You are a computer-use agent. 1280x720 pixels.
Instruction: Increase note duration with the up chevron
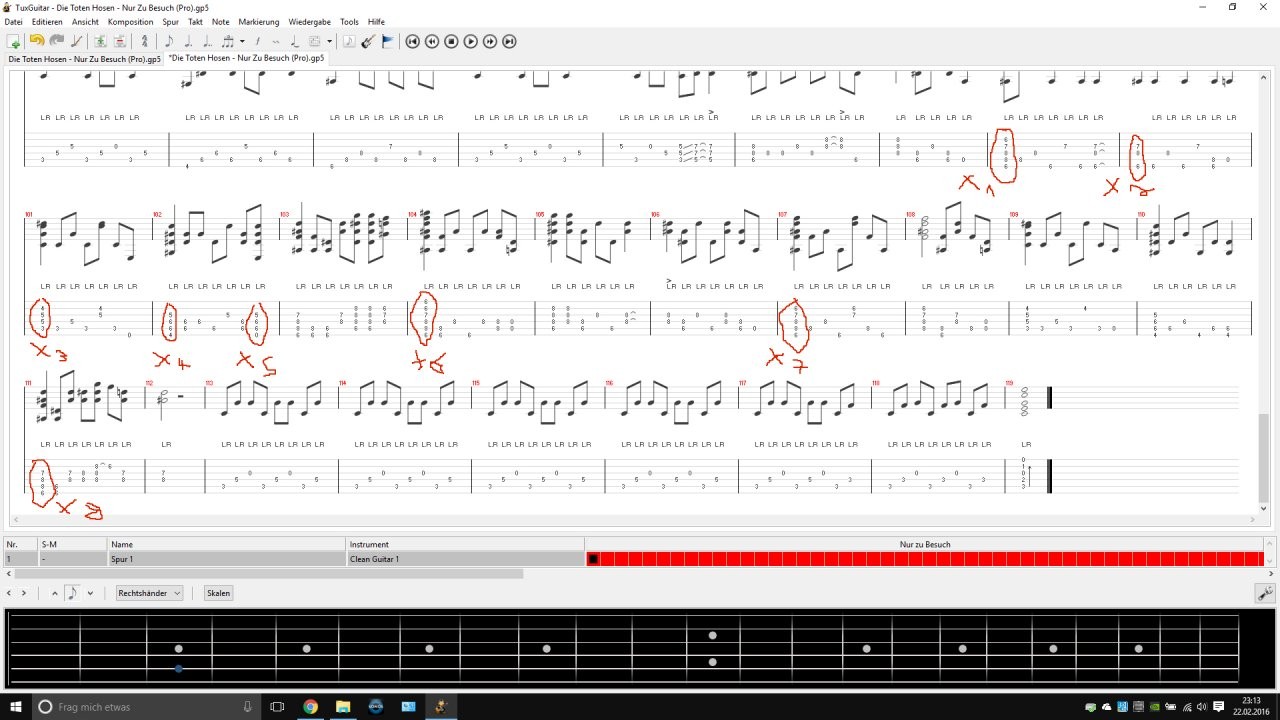click(55, 593)
